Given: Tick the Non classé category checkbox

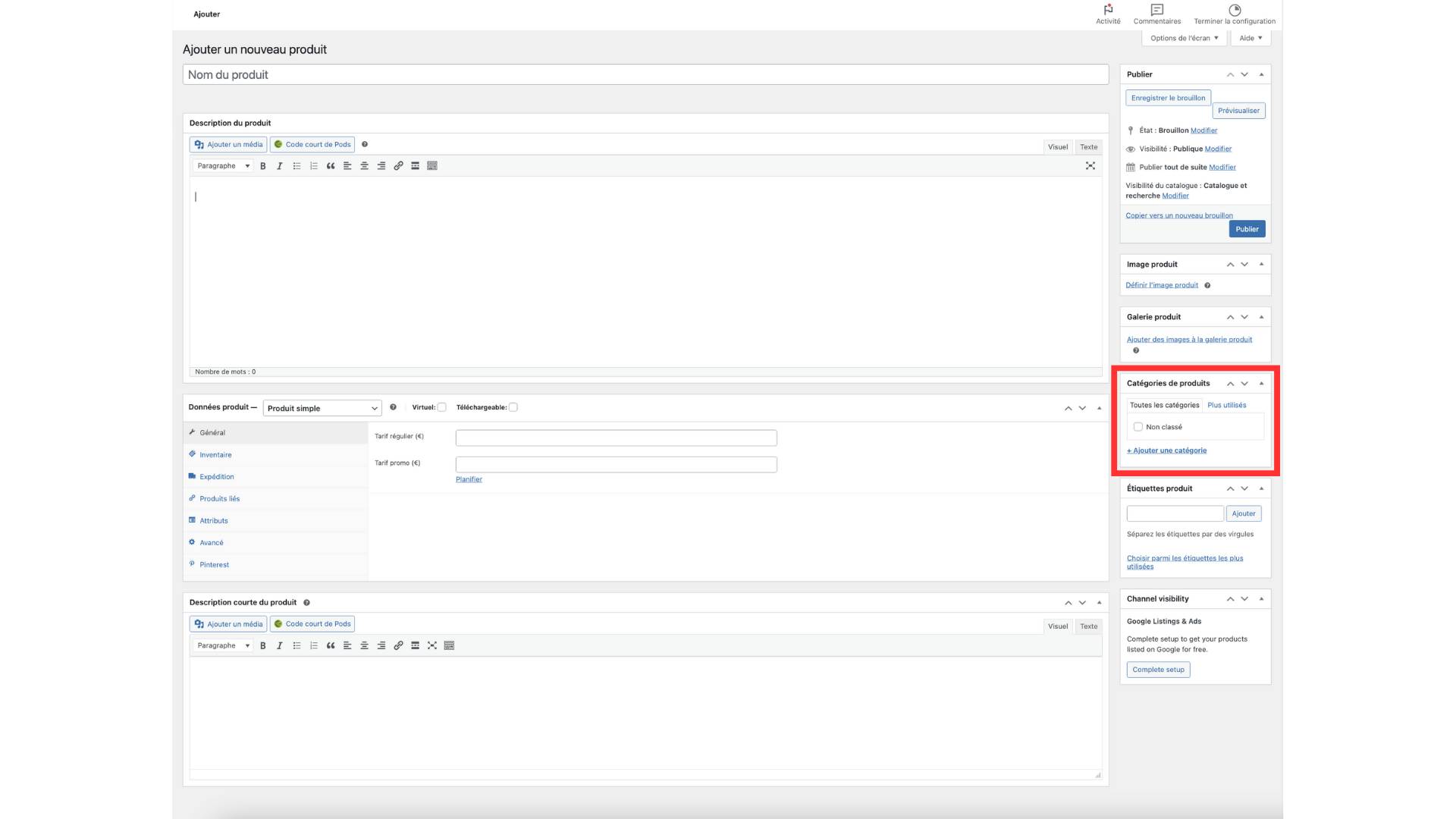Looking at the screenshot, I should click(1138, 427).
